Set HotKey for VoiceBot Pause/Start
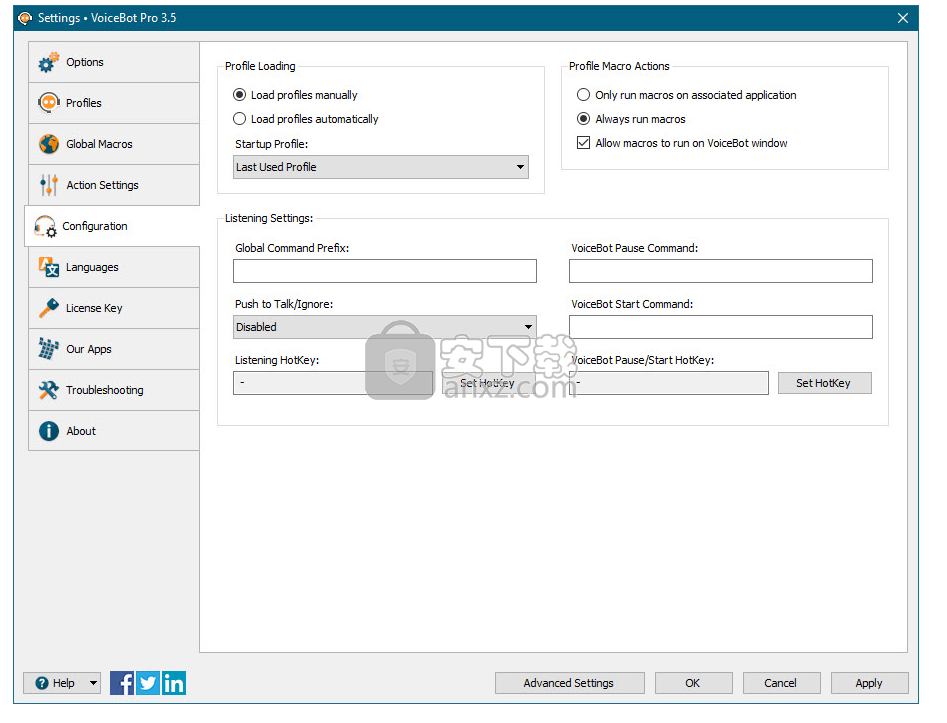947x723 pixels. click(824, 383)
